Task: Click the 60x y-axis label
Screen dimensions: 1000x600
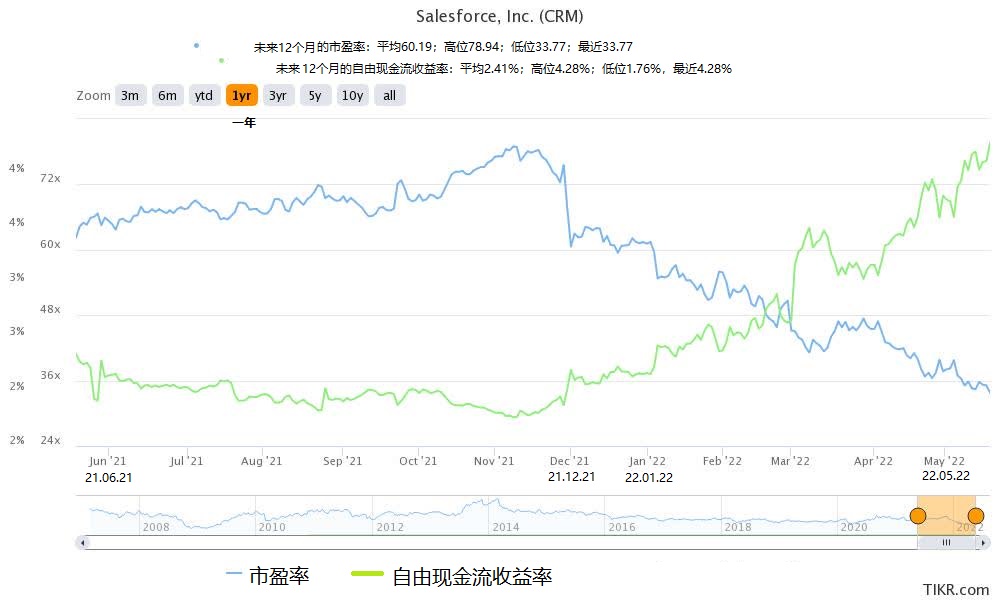Action: (50, 244)
